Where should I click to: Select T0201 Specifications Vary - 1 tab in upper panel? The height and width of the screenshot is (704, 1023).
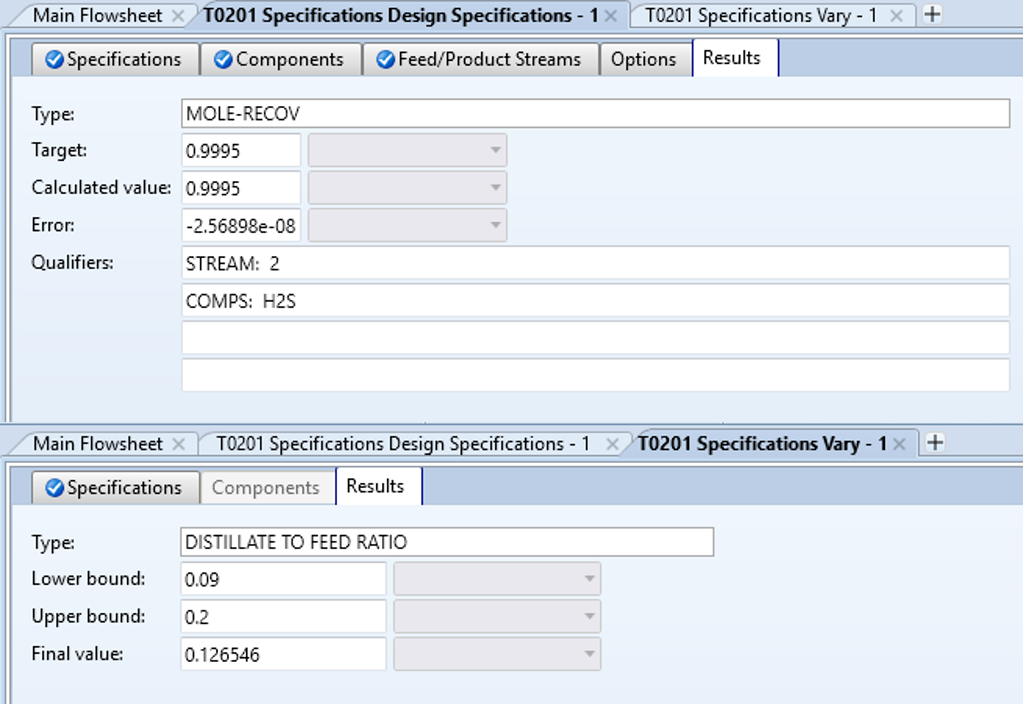tap(761, 15)
